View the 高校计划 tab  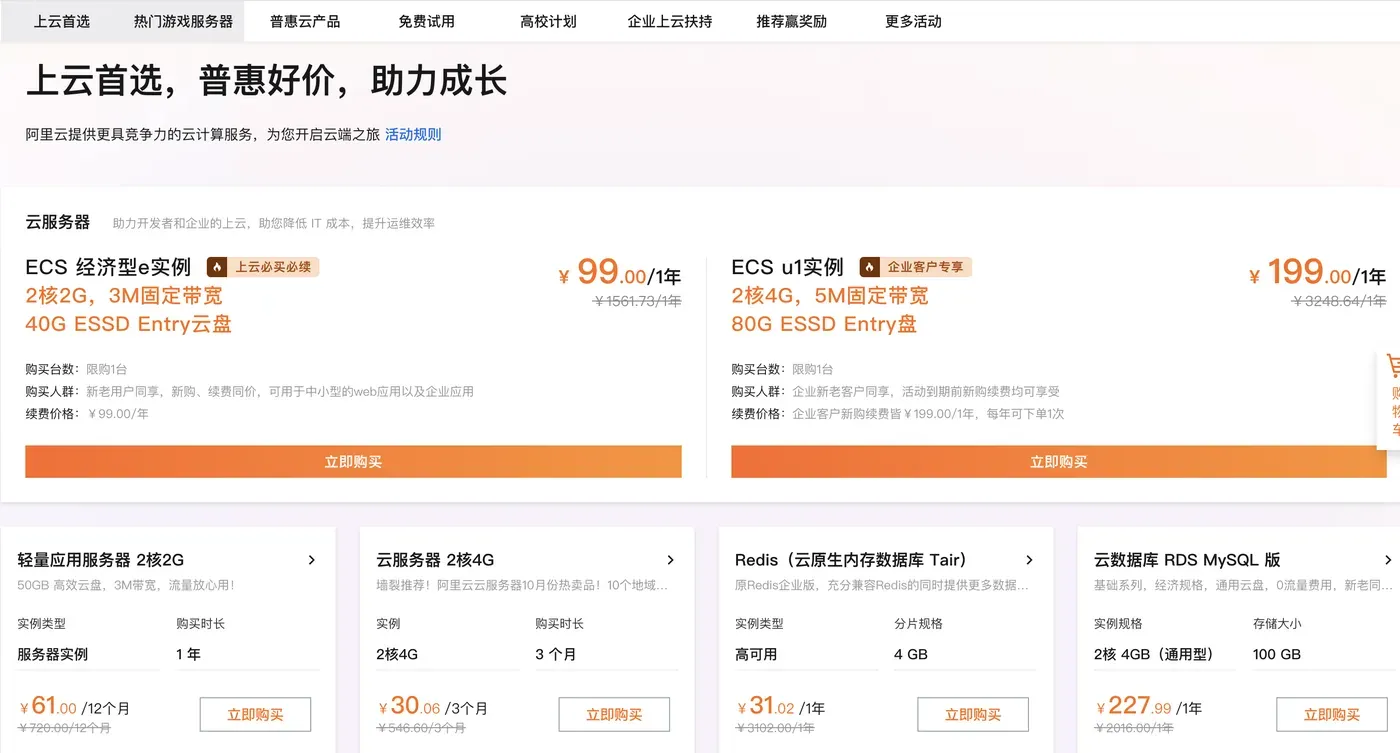(x=547, y=20)
